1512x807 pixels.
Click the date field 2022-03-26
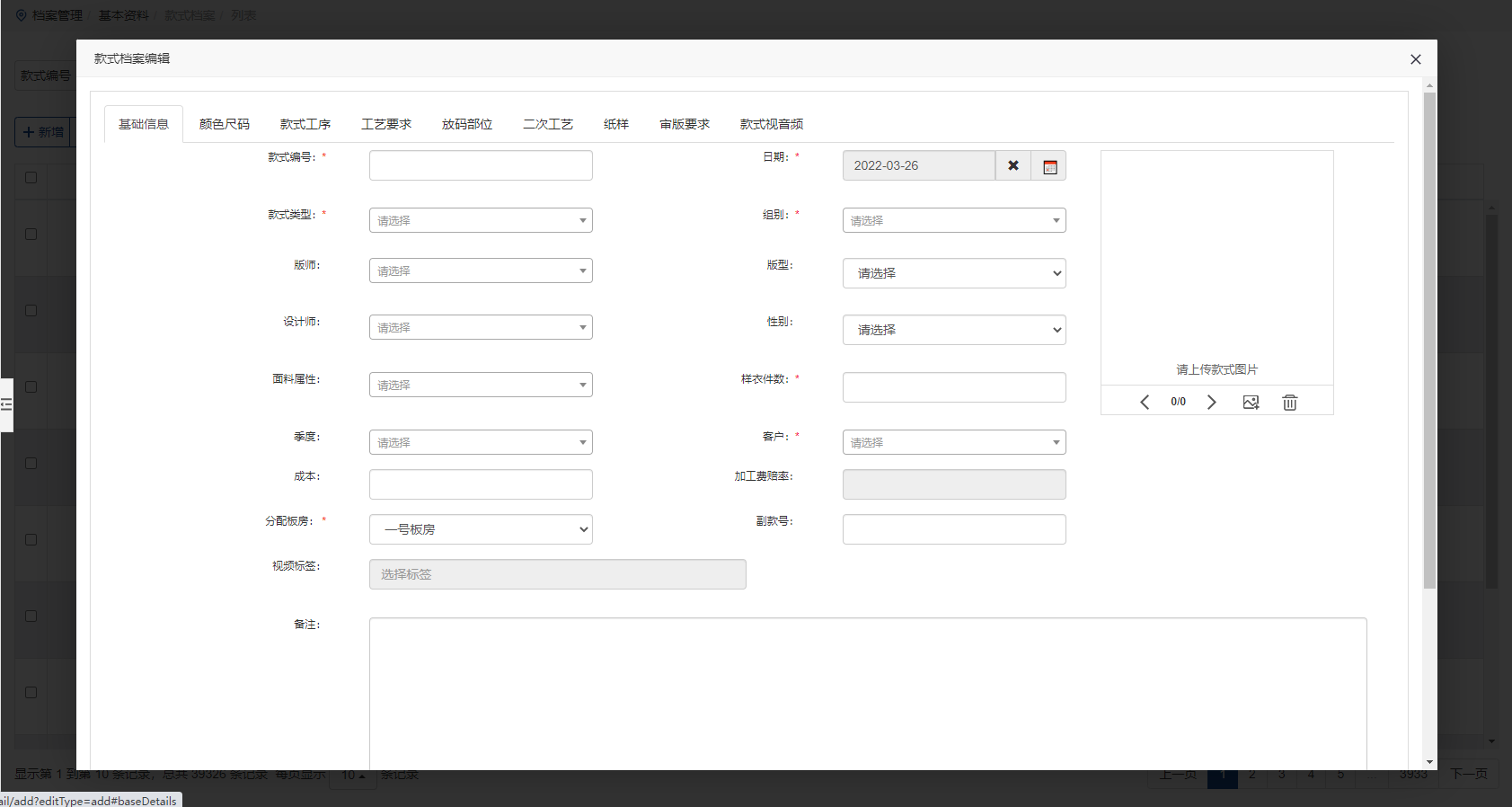click(x=918, y=165)
